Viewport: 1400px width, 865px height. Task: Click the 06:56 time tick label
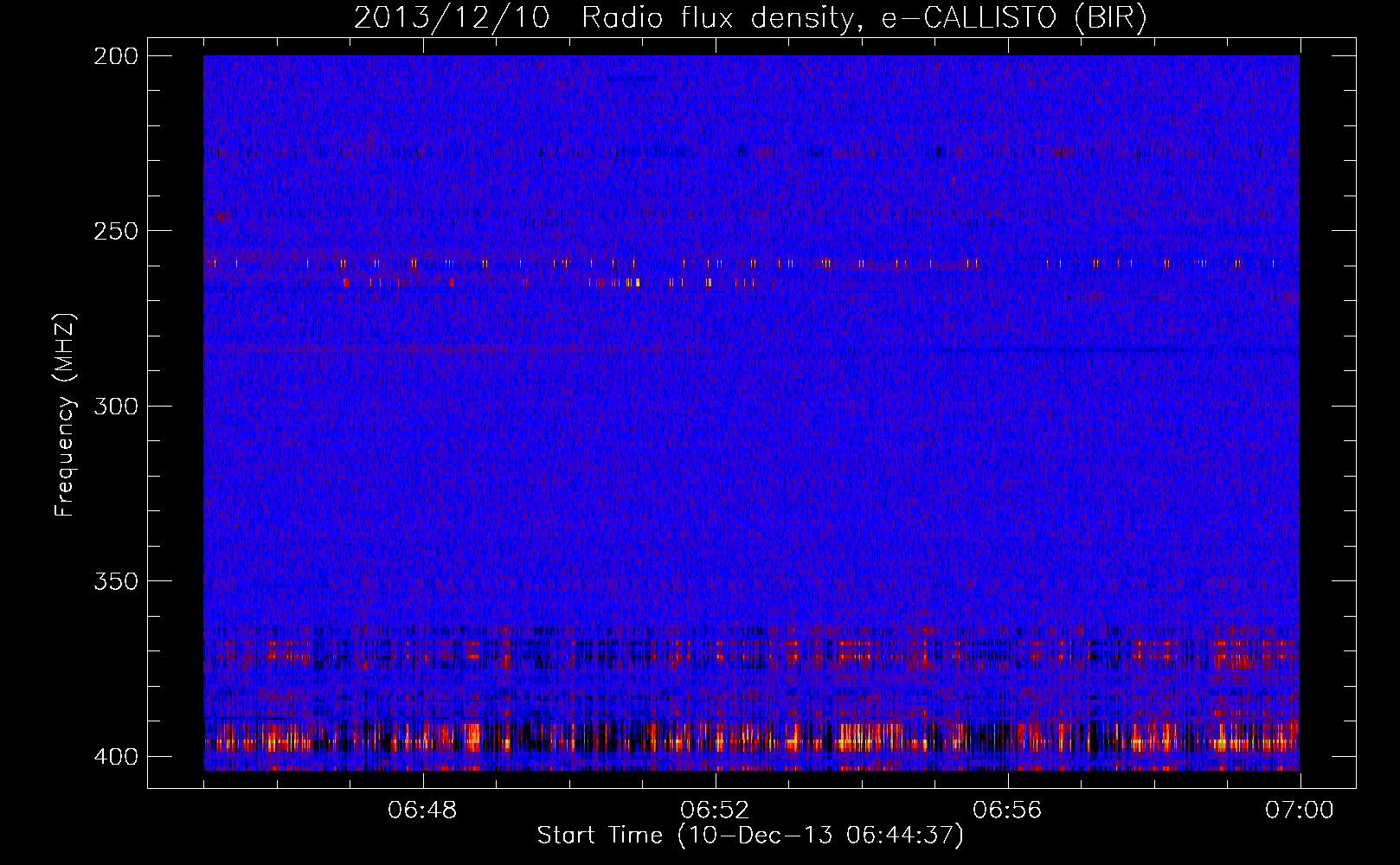tap(1007, 811)
